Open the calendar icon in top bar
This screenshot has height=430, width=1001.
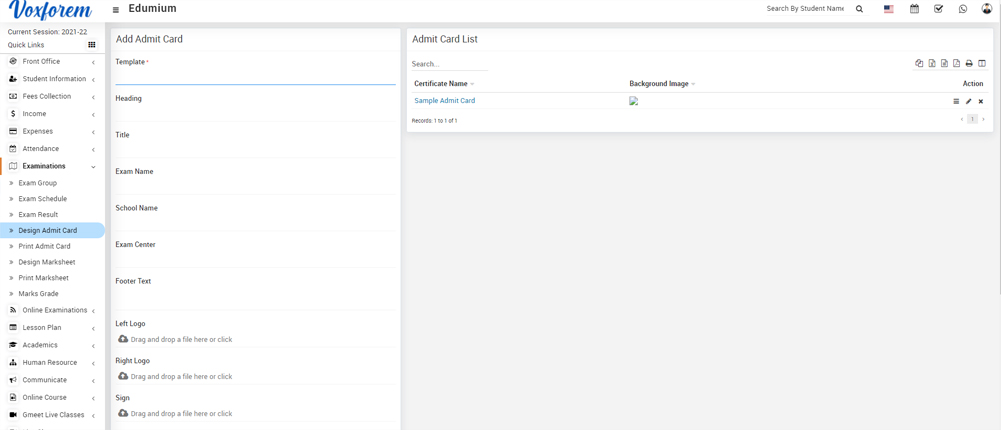pos(914,9)
